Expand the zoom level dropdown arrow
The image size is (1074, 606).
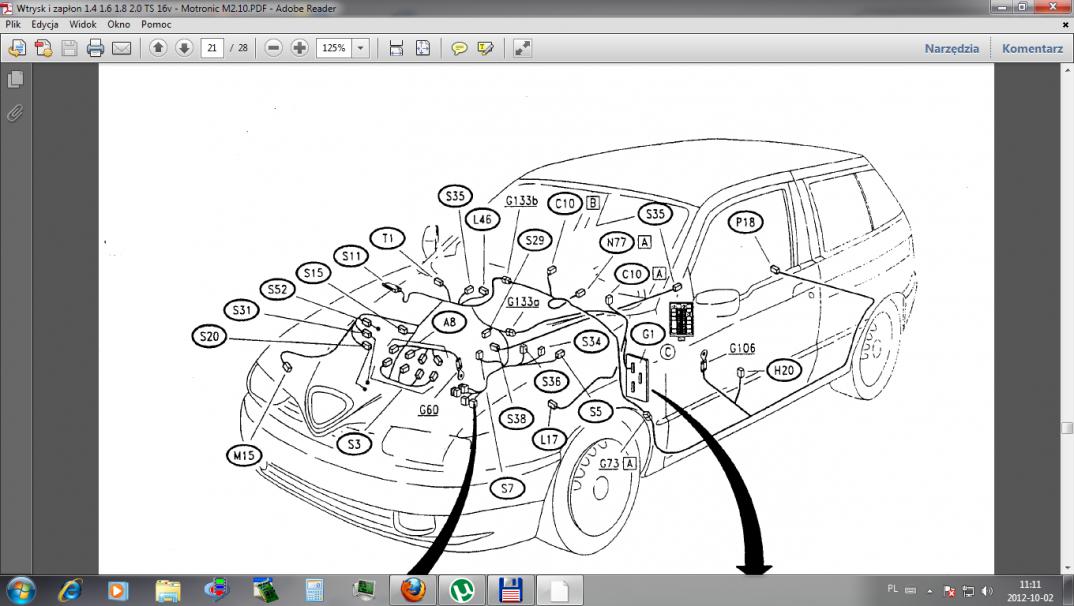point(360,48)
